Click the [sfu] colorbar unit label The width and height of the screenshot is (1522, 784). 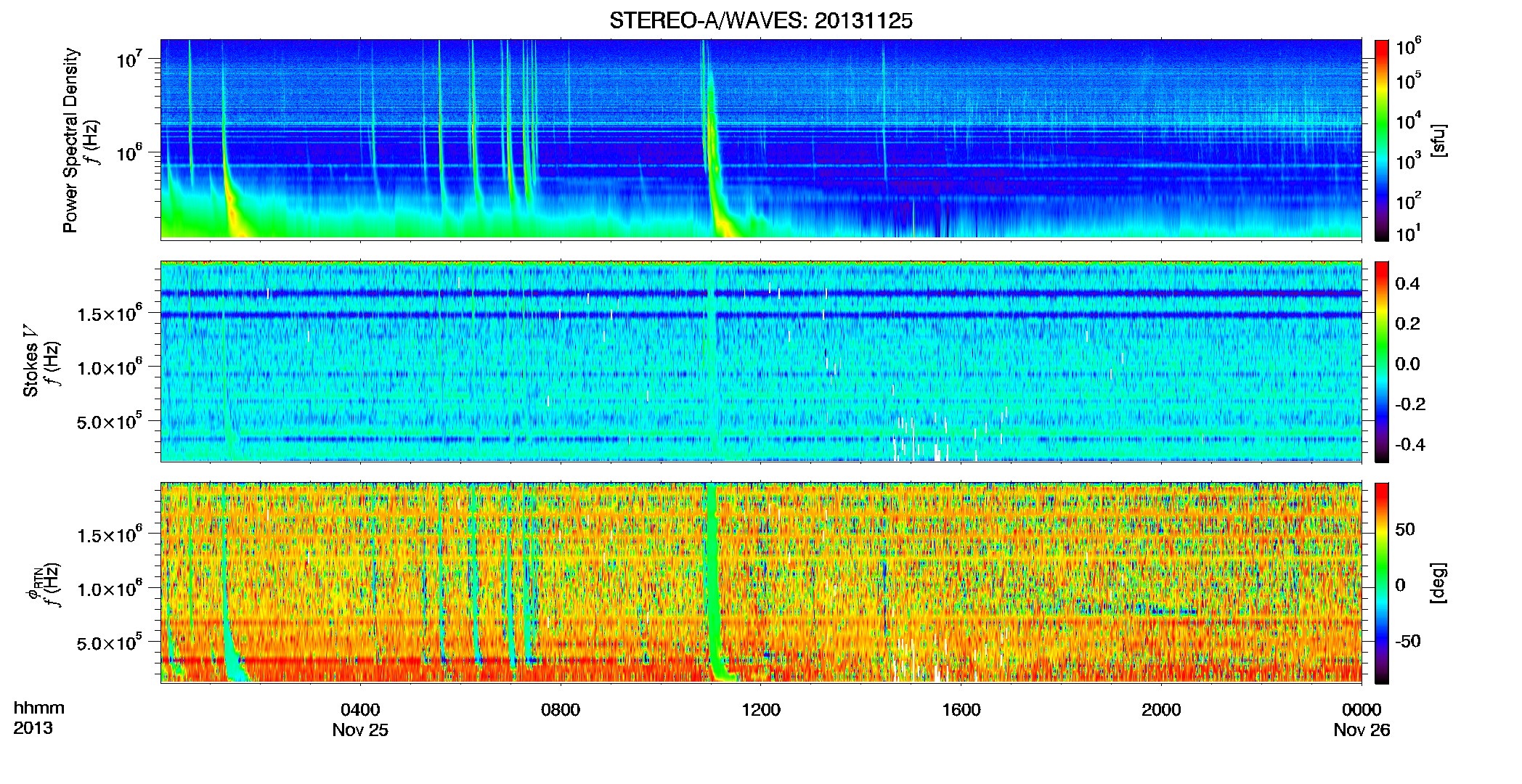coord(1438,140)
